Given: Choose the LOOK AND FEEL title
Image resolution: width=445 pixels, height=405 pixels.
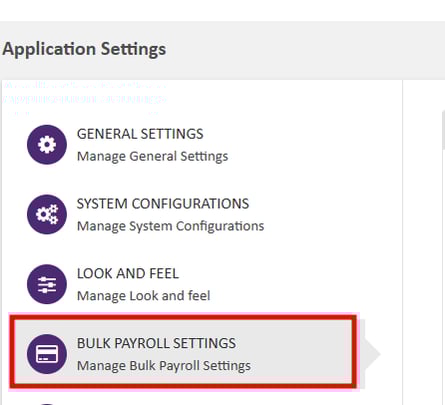Looking at the screenshot, I should (128, 274).
